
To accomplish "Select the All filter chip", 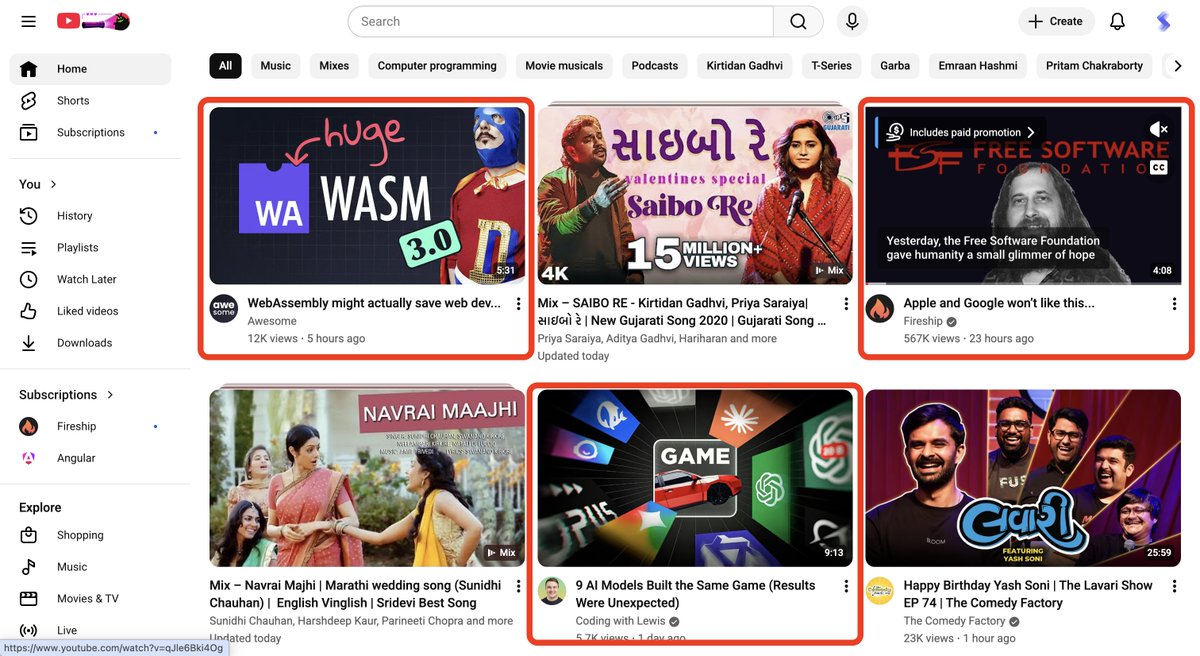I will coord(225,66).
